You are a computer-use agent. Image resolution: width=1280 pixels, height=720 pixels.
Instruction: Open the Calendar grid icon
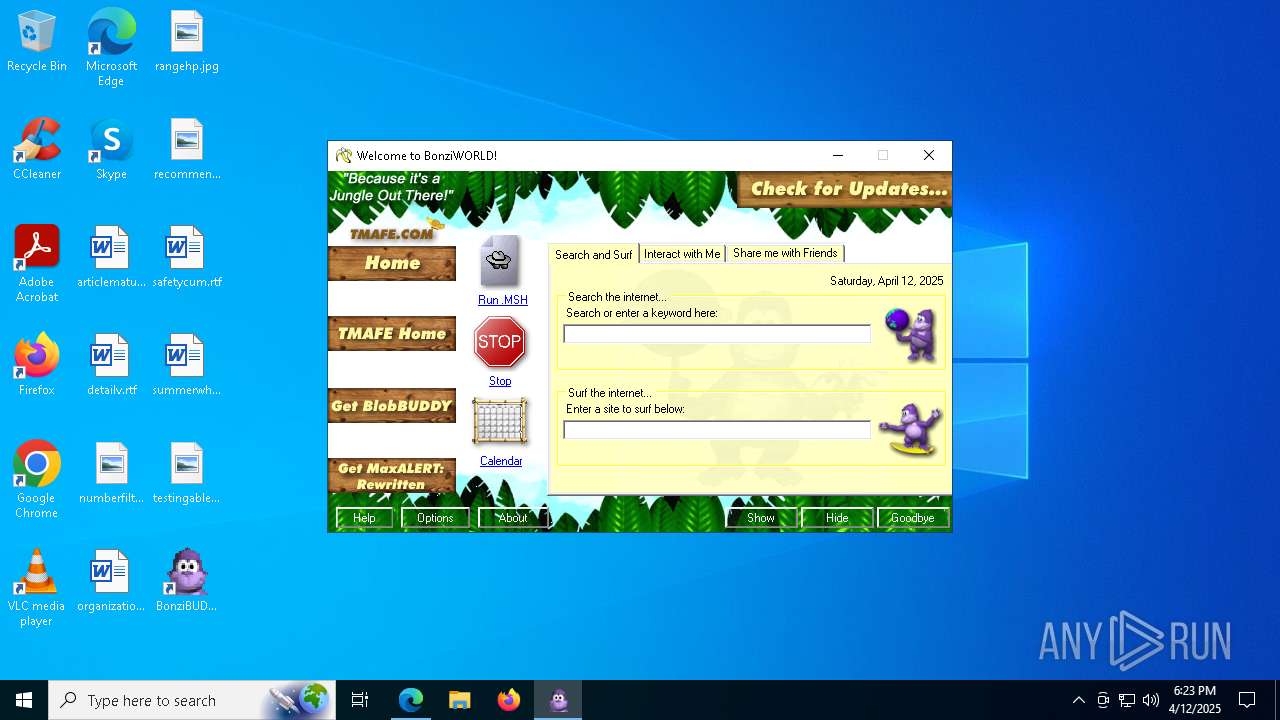tap(500, 422)
